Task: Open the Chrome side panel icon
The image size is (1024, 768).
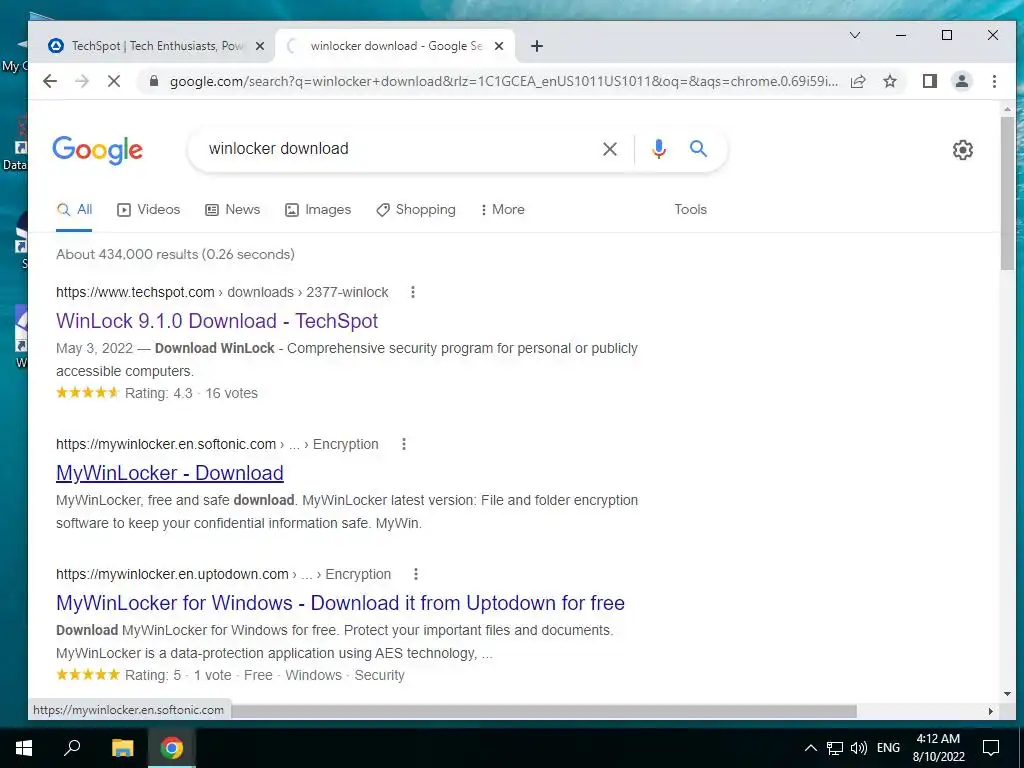Action: tap(929, 81)
